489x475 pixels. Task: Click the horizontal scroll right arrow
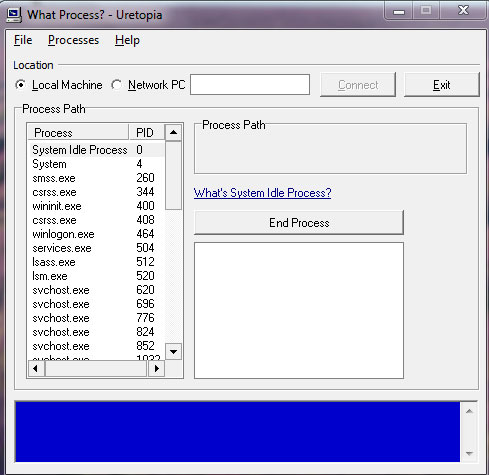157,368
